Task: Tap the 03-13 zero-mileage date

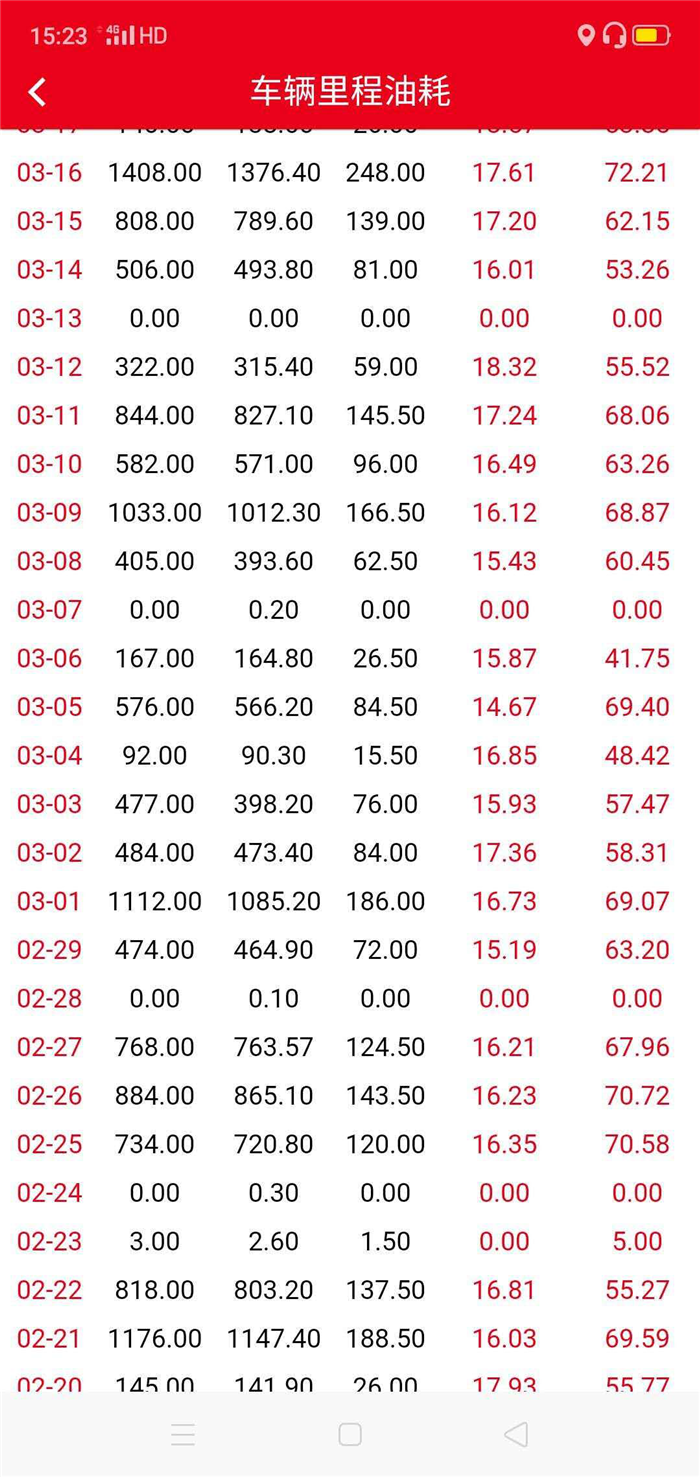Action: tap(49, 318)
